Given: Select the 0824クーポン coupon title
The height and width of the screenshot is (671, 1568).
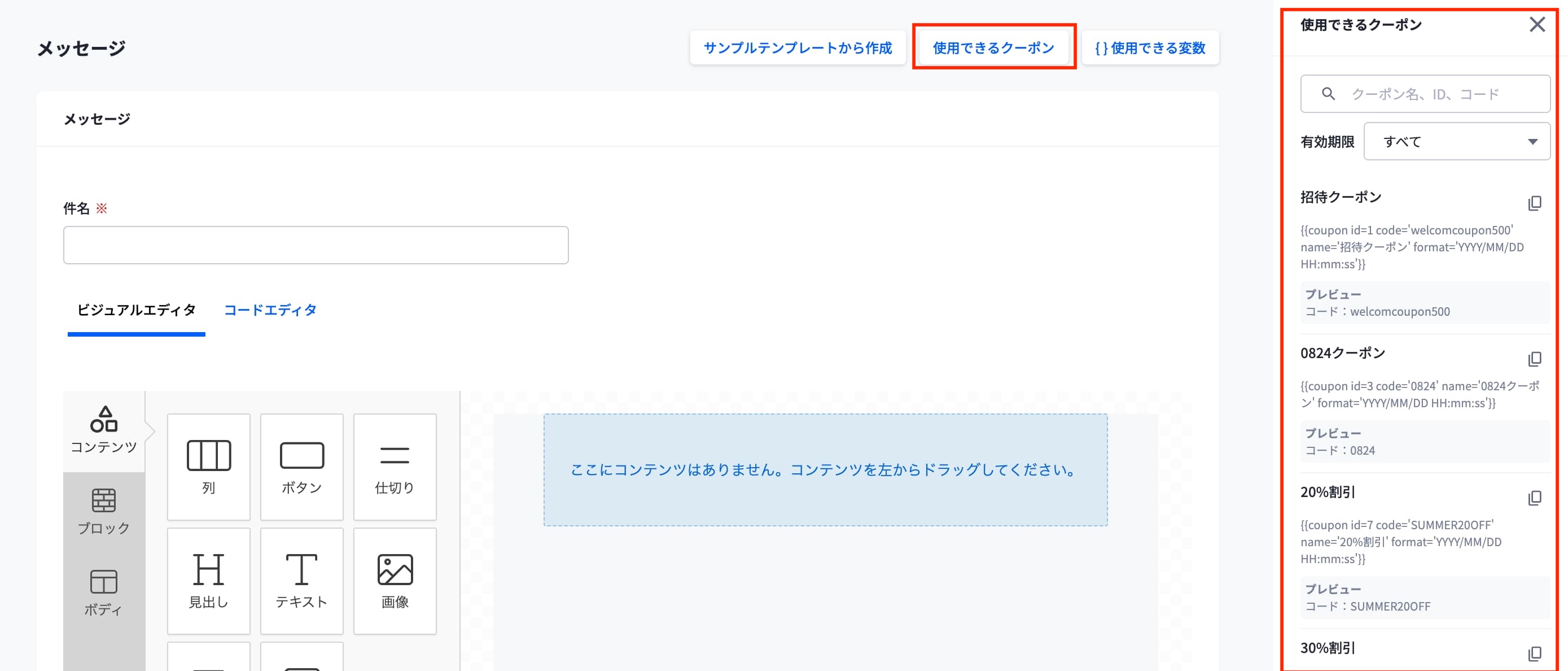Looking at the screenshot, I should pyautogui.click(x=1343, y=352).
